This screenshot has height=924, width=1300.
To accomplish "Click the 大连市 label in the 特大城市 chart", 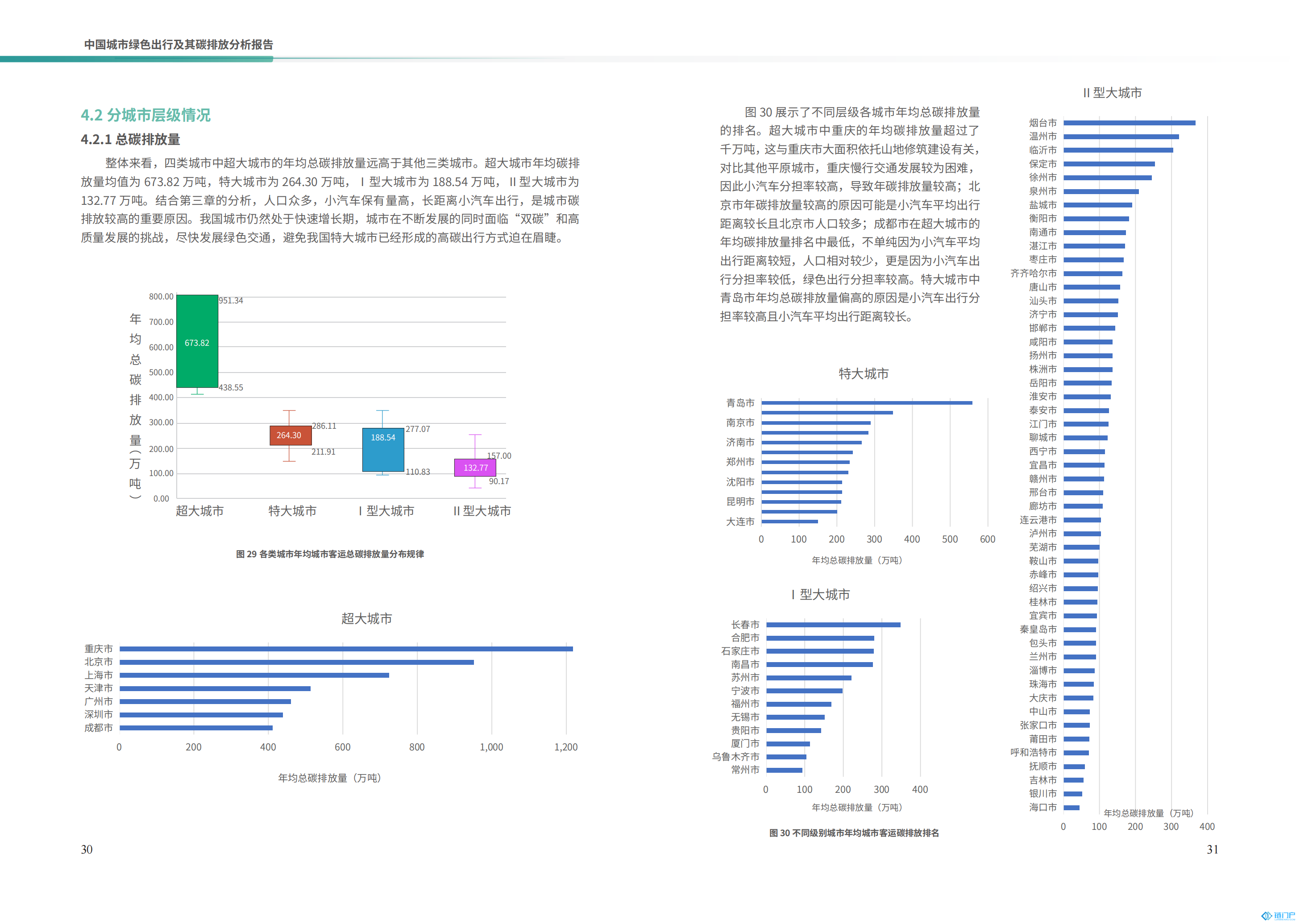I will (x=740, y=522).
